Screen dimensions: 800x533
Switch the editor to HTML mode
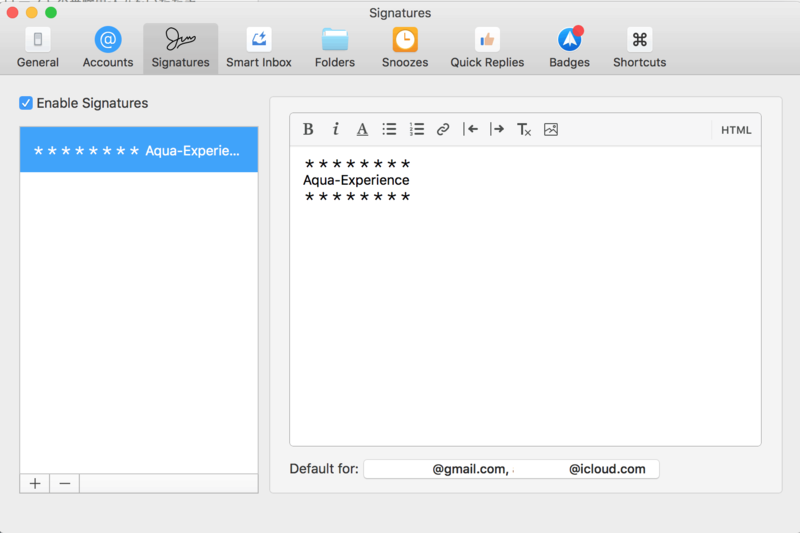tap(736, 130)
